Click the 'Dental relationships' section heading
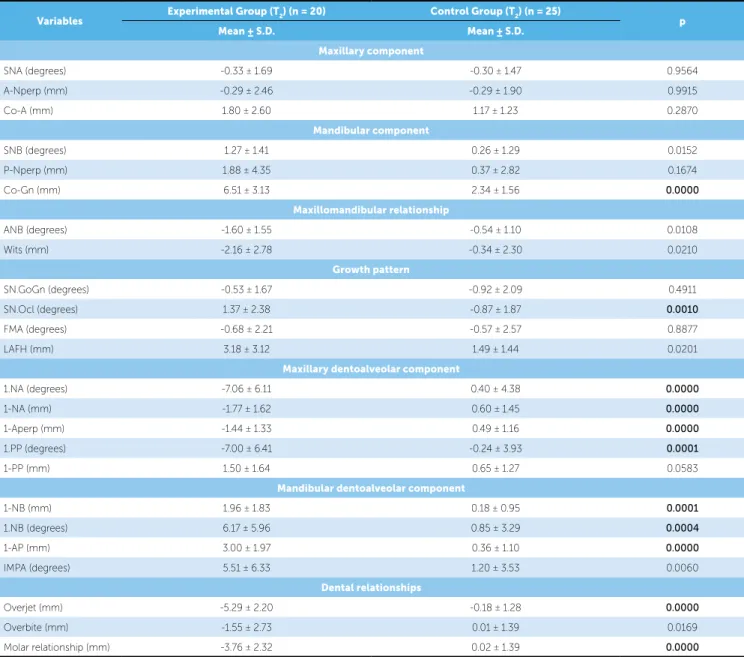Image resolution: width=744 pixels, height=657 pixels. [371, 587]
